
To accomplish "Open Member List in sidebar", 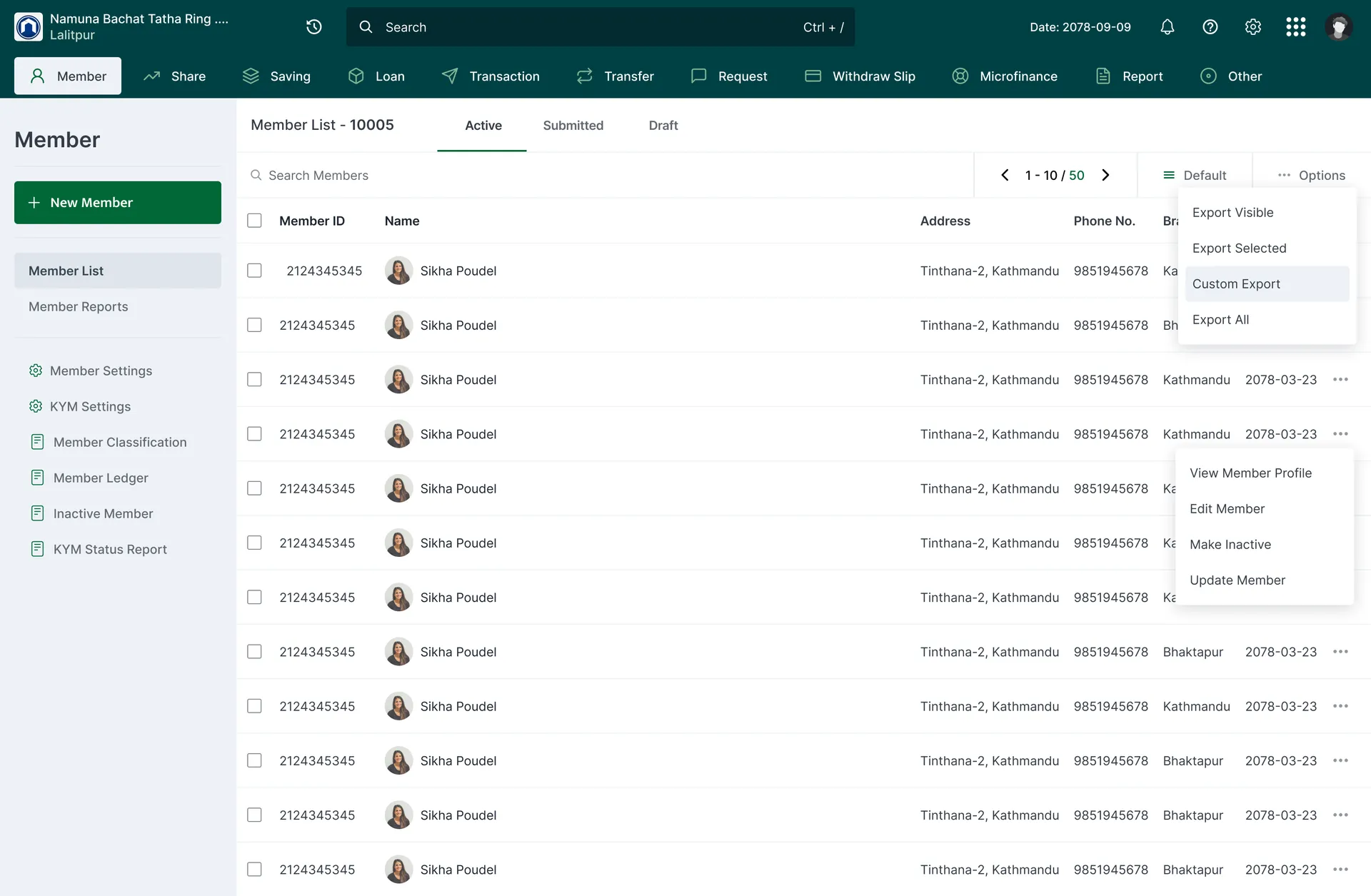I will point(118,271).
